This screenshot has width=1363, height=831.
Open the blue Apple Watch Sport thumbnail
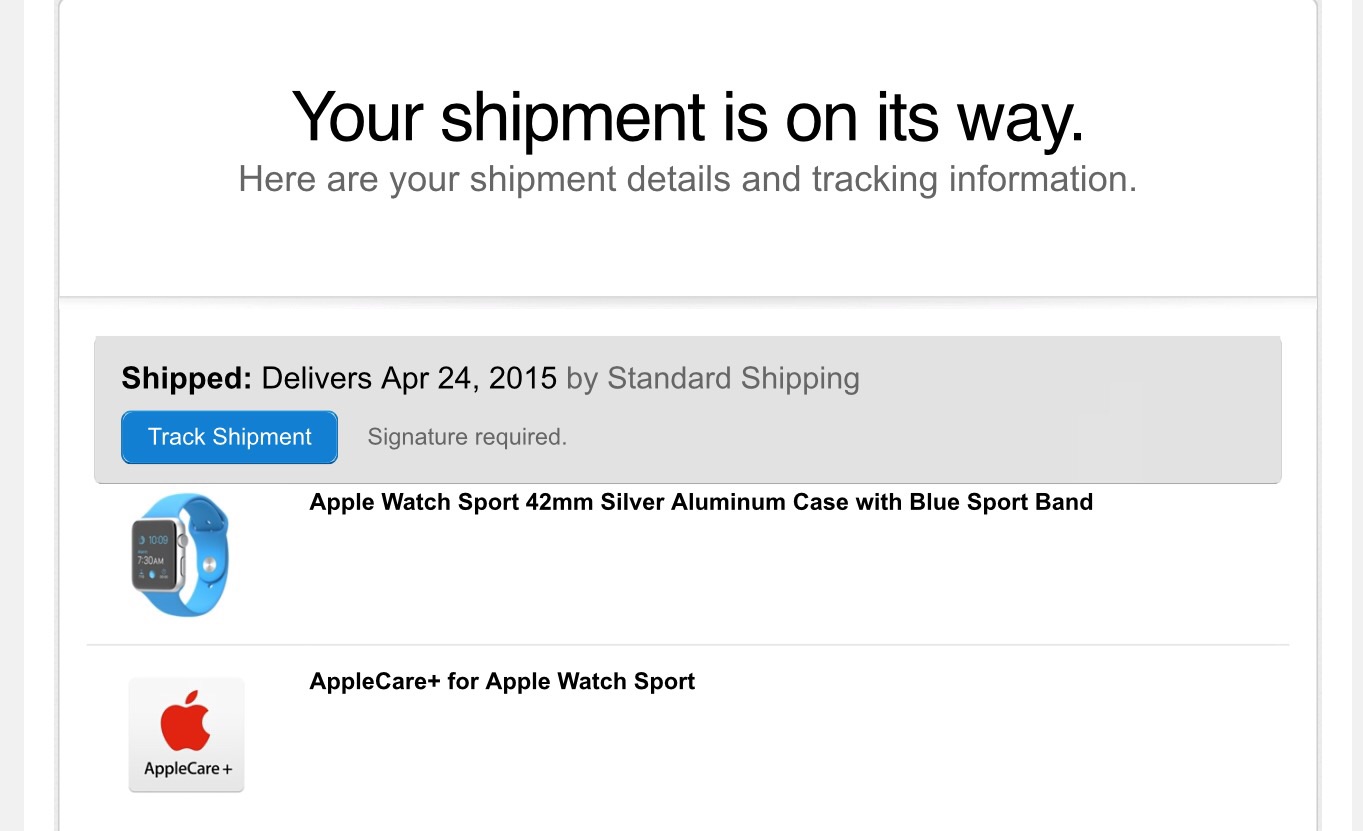tap(181, 554)
